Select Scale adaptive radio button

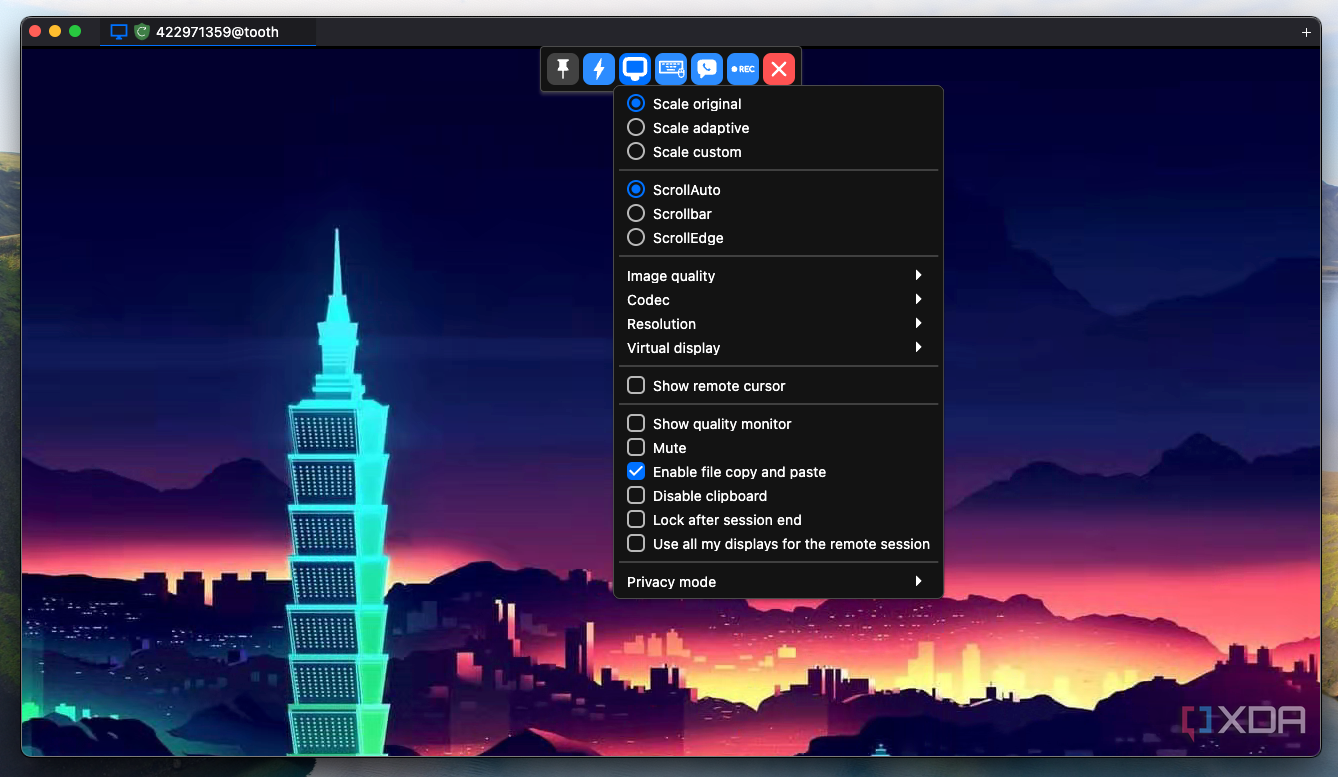(636, 127)
